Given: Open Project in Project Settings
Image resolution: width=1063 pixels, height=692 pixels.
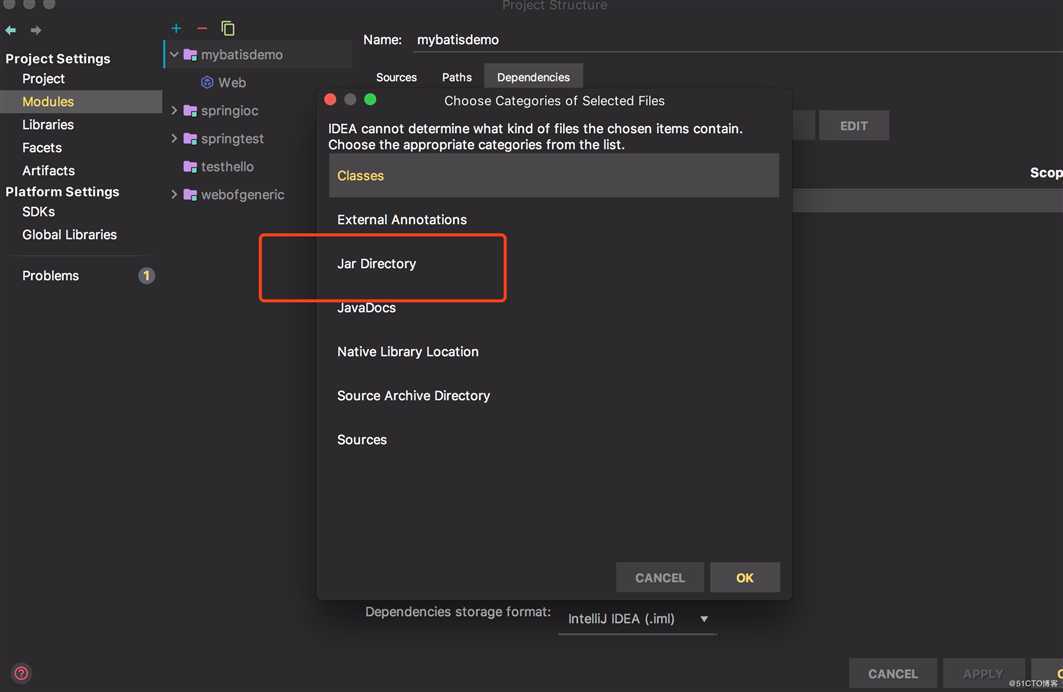Looking at the screenshot, I should coord(43,79).
